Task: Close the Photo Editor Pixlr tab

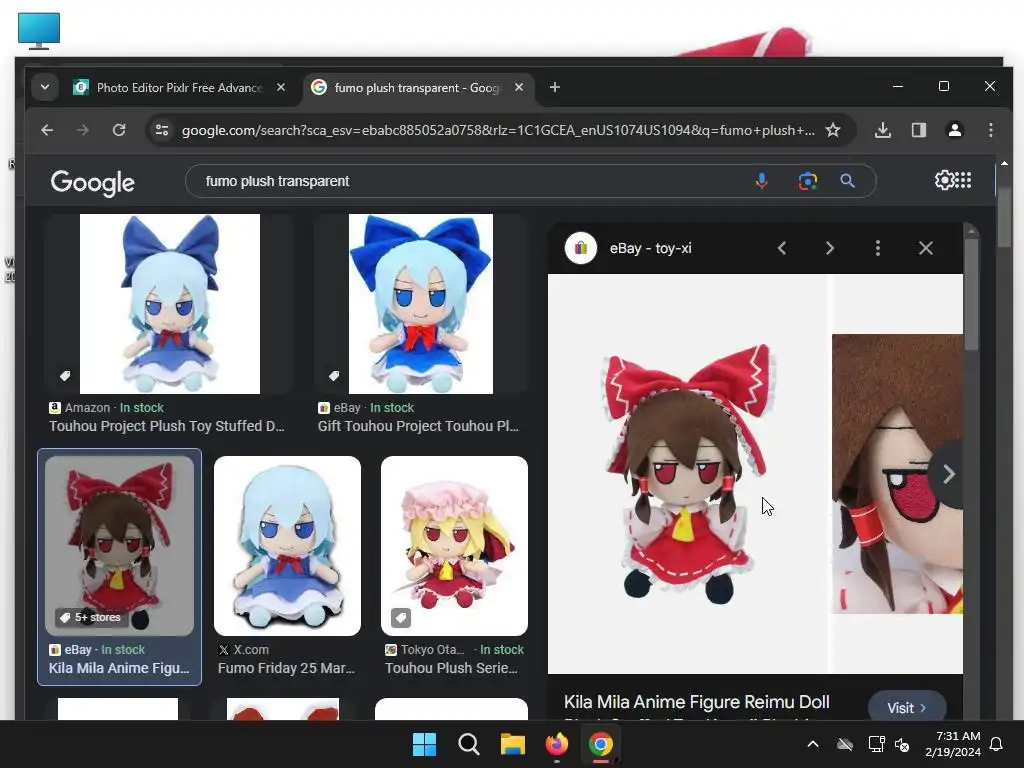Action: tap(281, 87)
